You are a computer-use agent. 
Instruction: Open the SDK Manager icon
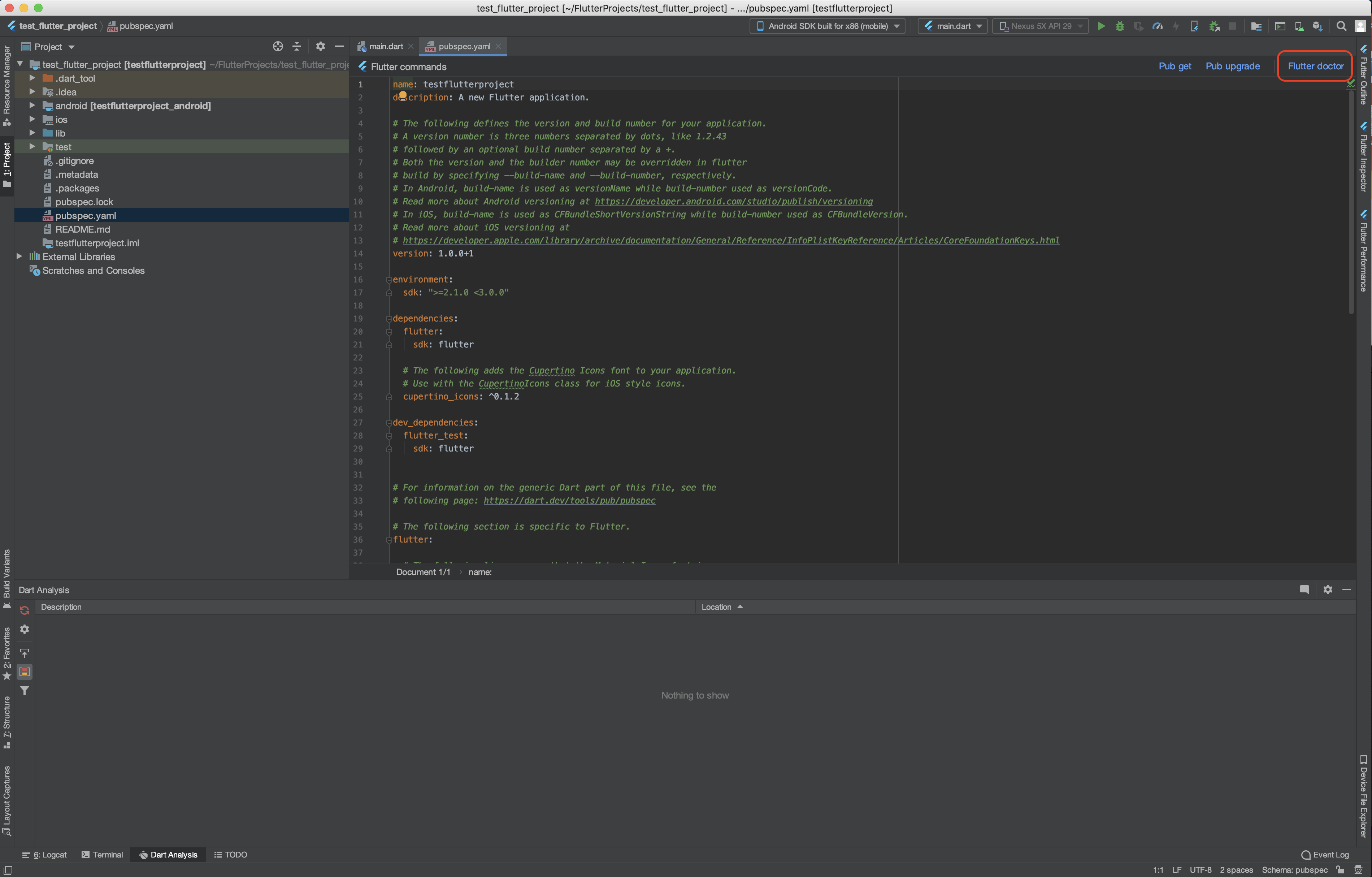click(1317, 26)
